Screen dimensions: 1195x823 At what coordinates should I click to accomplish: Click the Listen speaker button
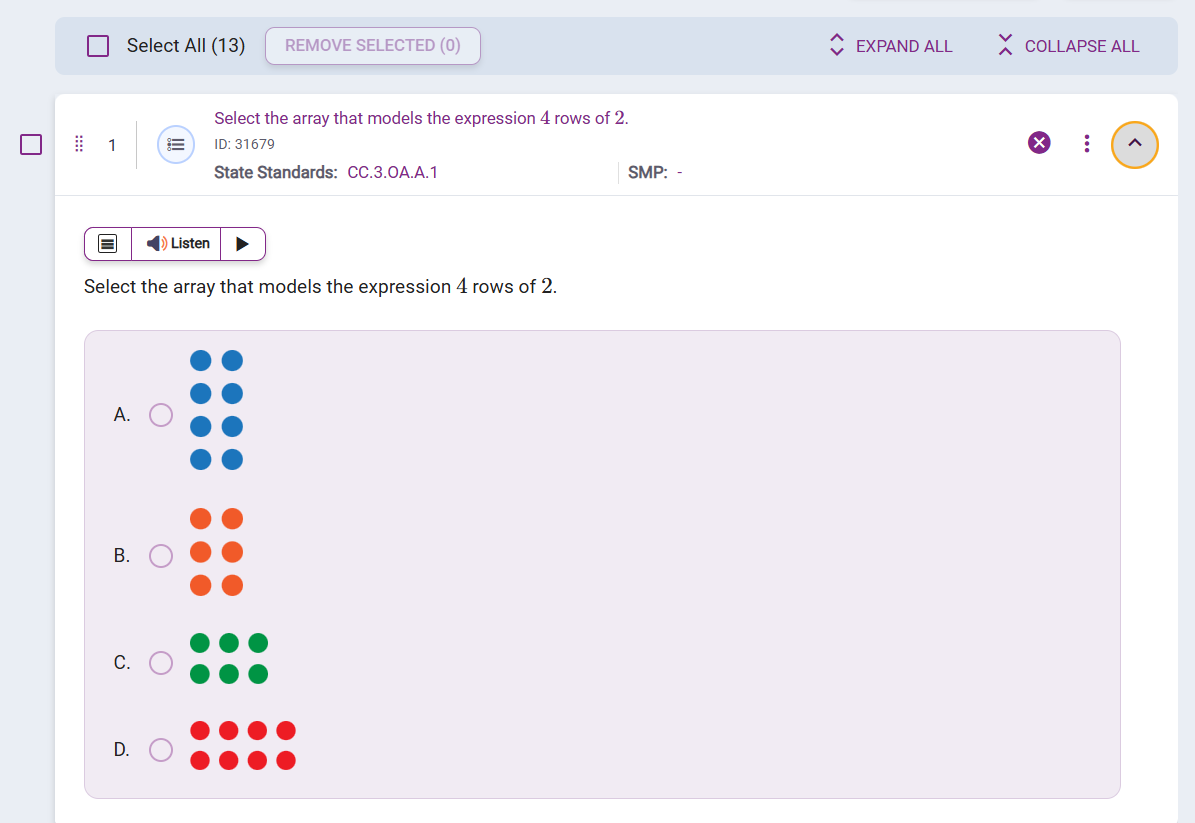click(177, 243)
